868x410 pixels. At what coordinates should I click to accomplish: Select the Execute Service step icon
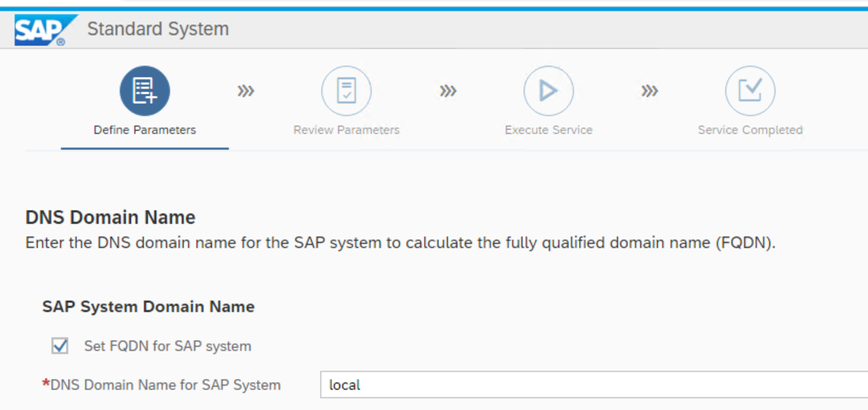pyautogui.click(x=549, y=91)
